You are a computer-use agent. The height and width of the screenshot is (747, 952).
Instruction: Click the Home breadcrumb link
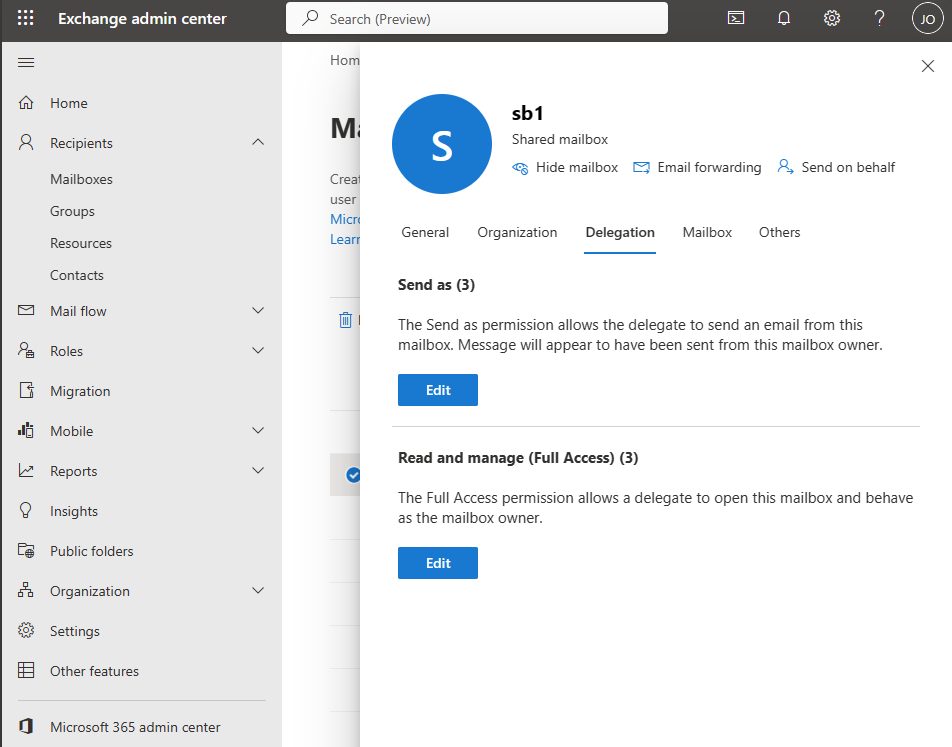345,60
